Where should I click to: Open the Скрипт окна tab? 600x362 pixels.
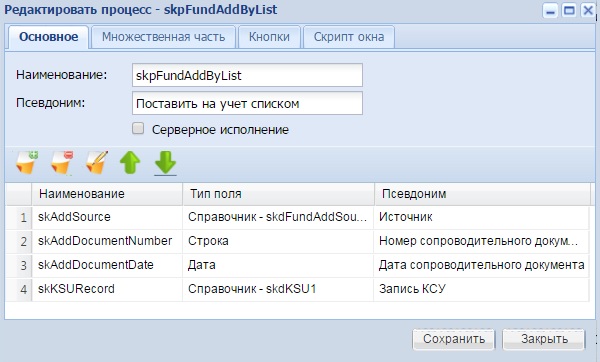pyautogui.click(x=349, y=37)
